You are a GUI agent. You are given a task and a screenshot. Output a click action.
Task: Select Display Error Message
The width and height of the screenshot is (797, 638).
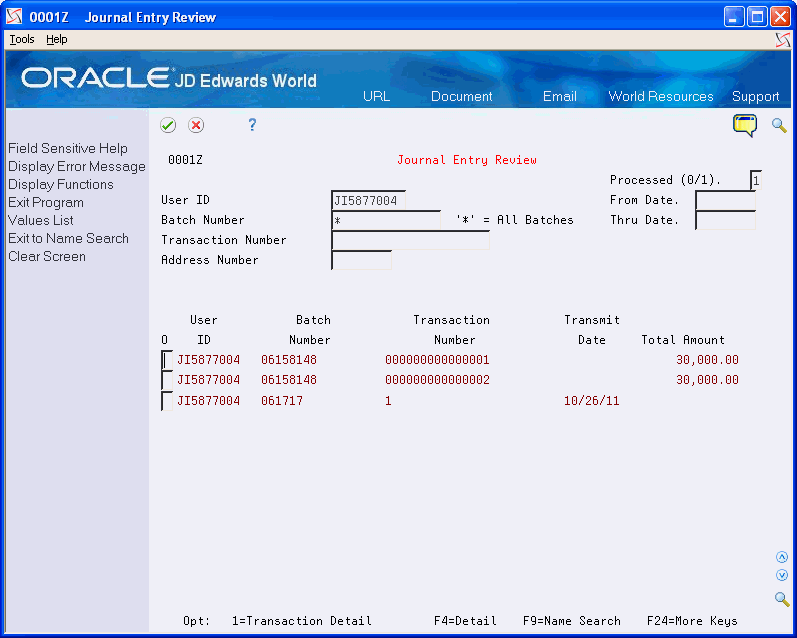(77, 167)
